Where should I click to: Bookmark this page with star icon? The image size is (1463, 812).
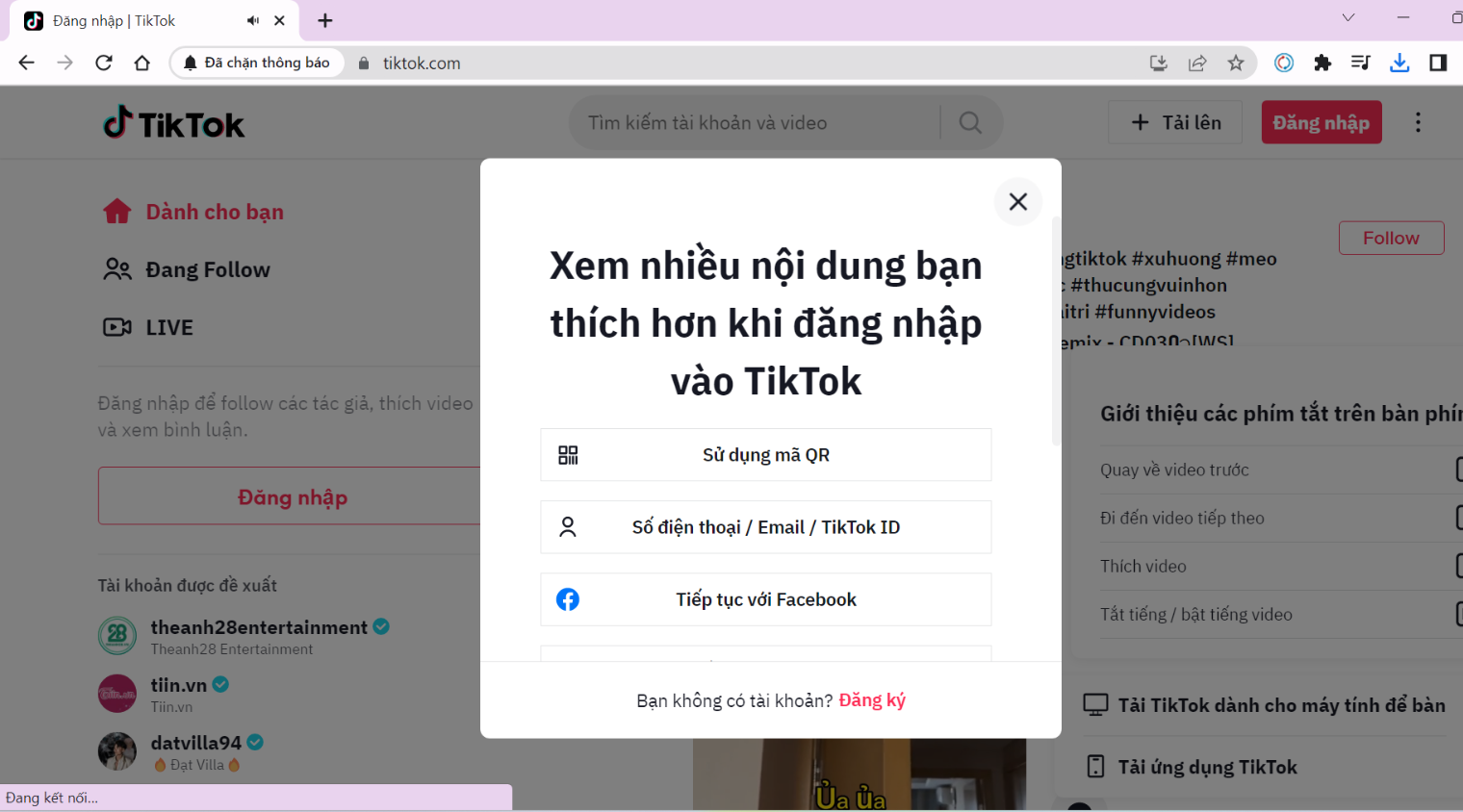tap(1236, 63)
